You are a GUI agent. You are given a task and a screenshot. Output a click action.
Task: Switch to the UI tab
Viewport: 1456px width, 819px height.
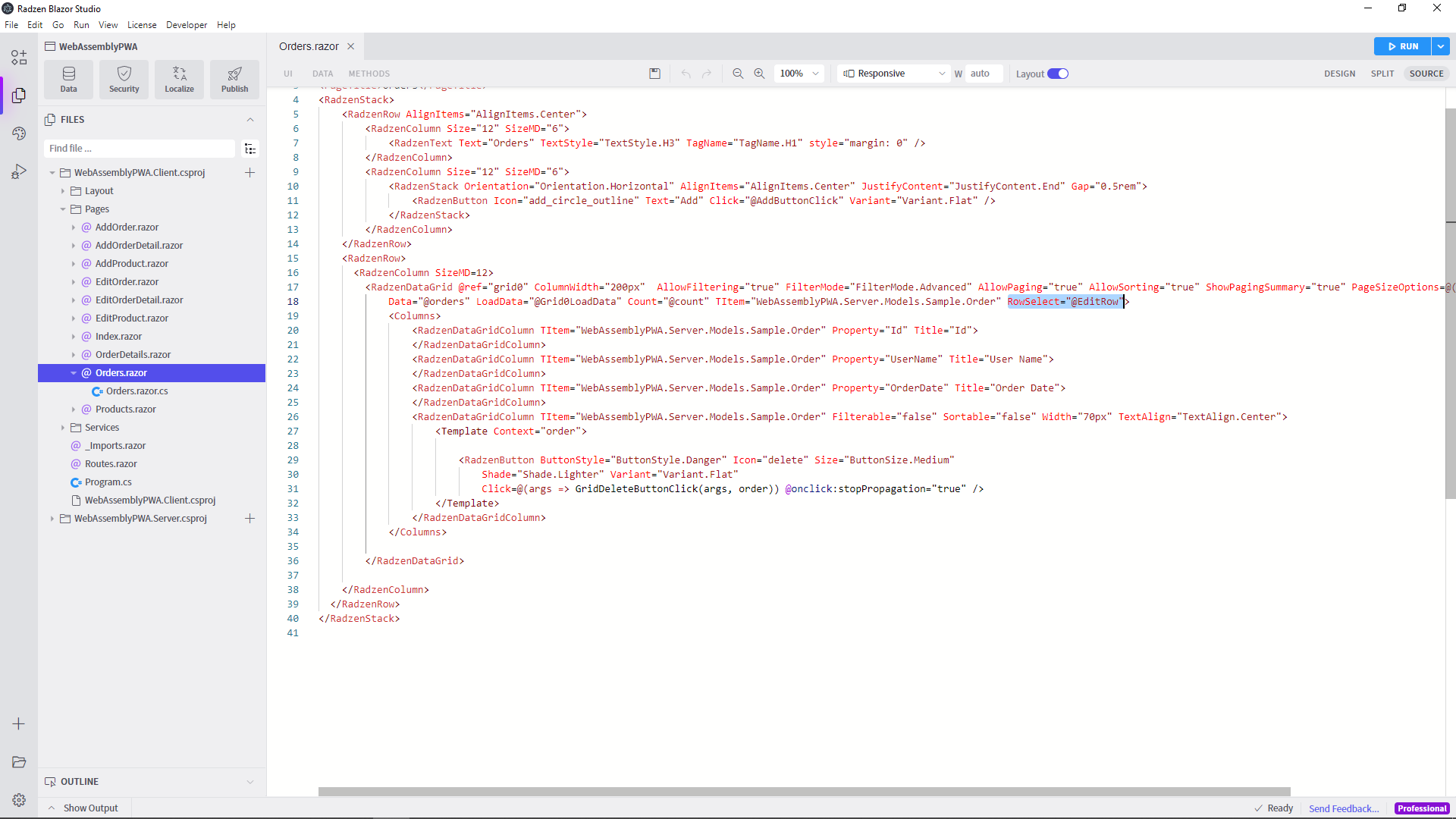288,74
